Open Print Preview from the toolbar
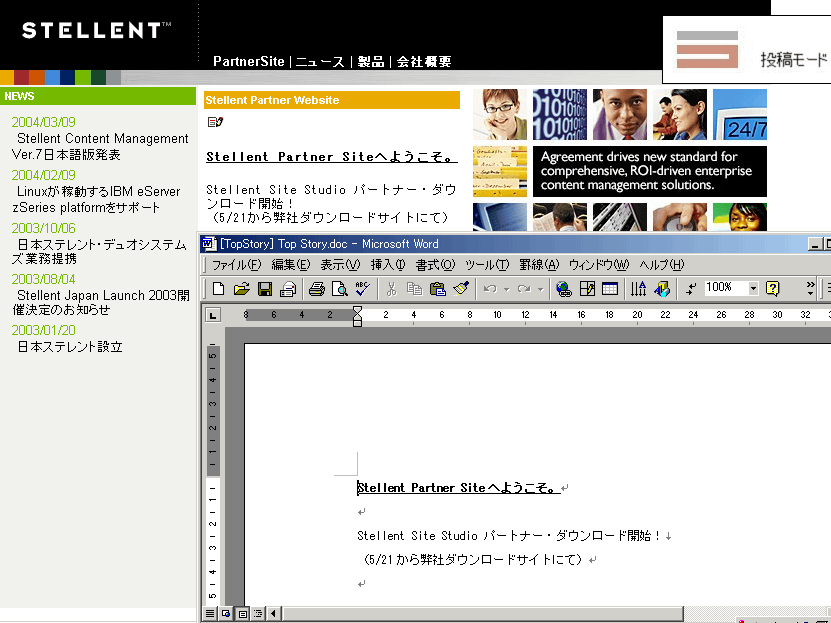Viewport: 831px width, 623px height. (340, 289)
